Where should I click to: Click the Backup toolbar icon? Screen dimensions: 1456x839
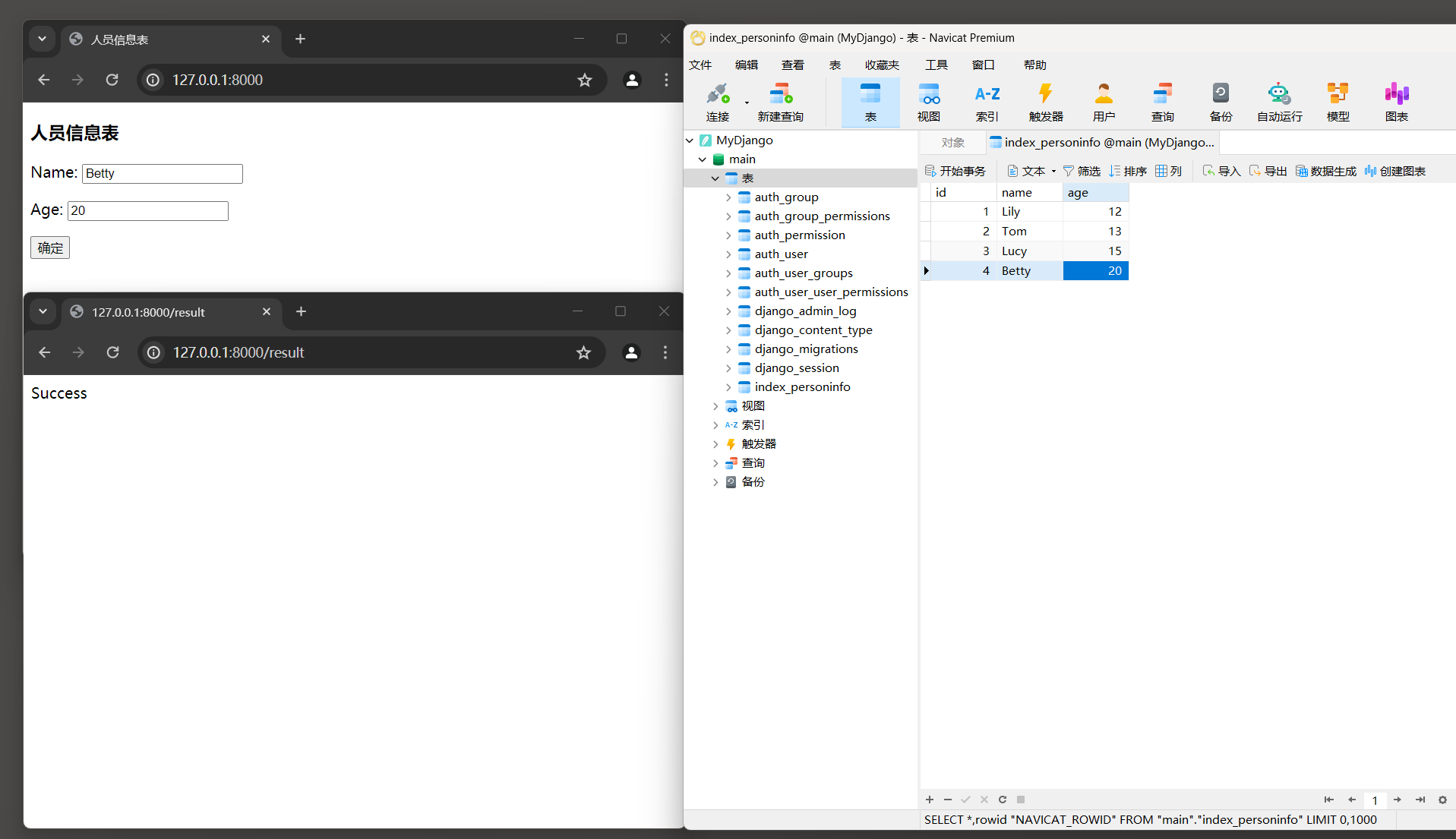coord(1221,102)
